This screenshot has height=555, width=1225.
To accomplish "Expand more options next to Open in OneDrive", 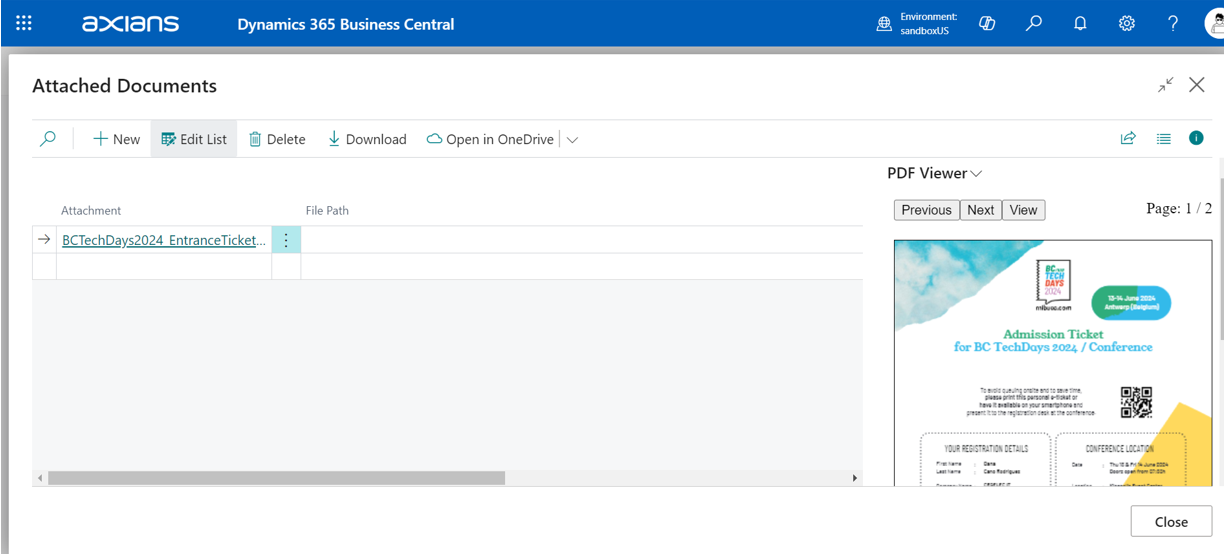I will pos(572,140).
